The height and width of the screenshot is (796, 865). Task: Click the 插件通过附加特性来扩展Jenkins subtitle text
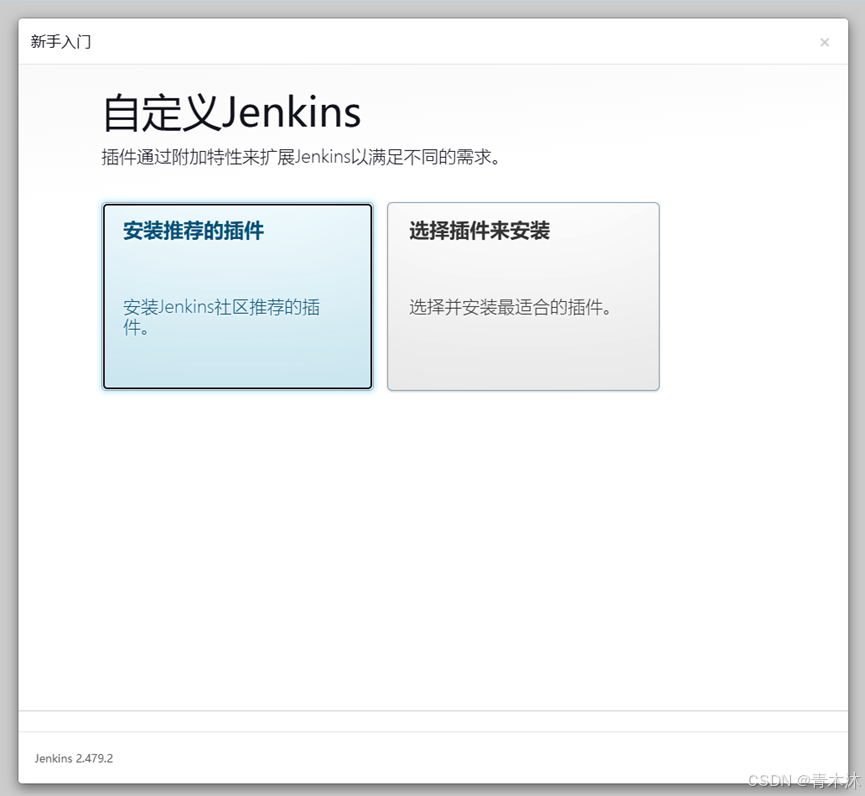click(x=301, y=157)
